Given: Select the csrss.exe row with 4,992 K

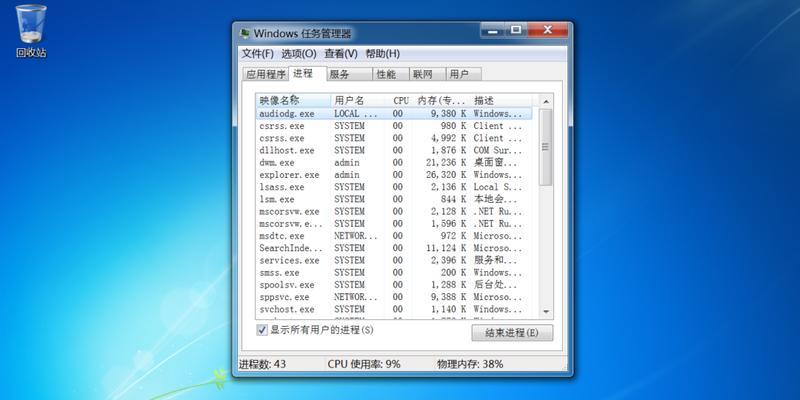Looking at the screenshot, I should coord(394,138).
